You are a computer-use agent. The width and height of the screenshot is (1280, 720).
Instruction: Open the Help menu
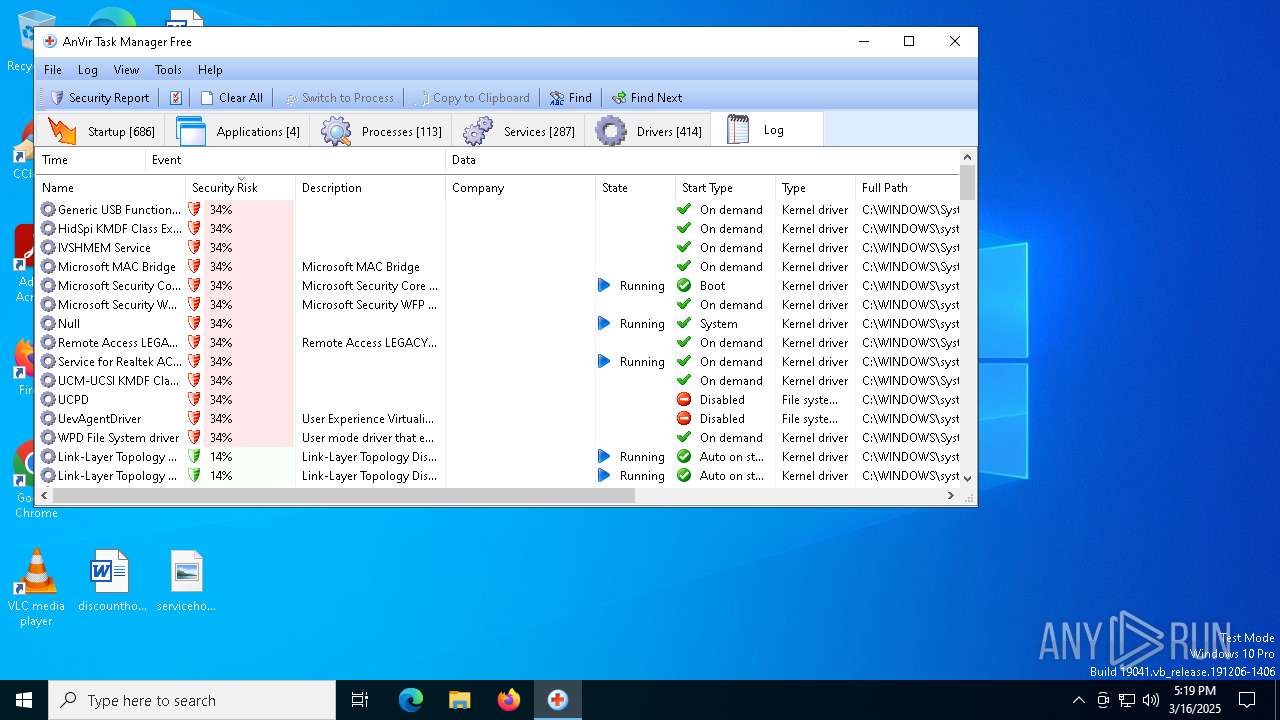(x=210, y=70)
